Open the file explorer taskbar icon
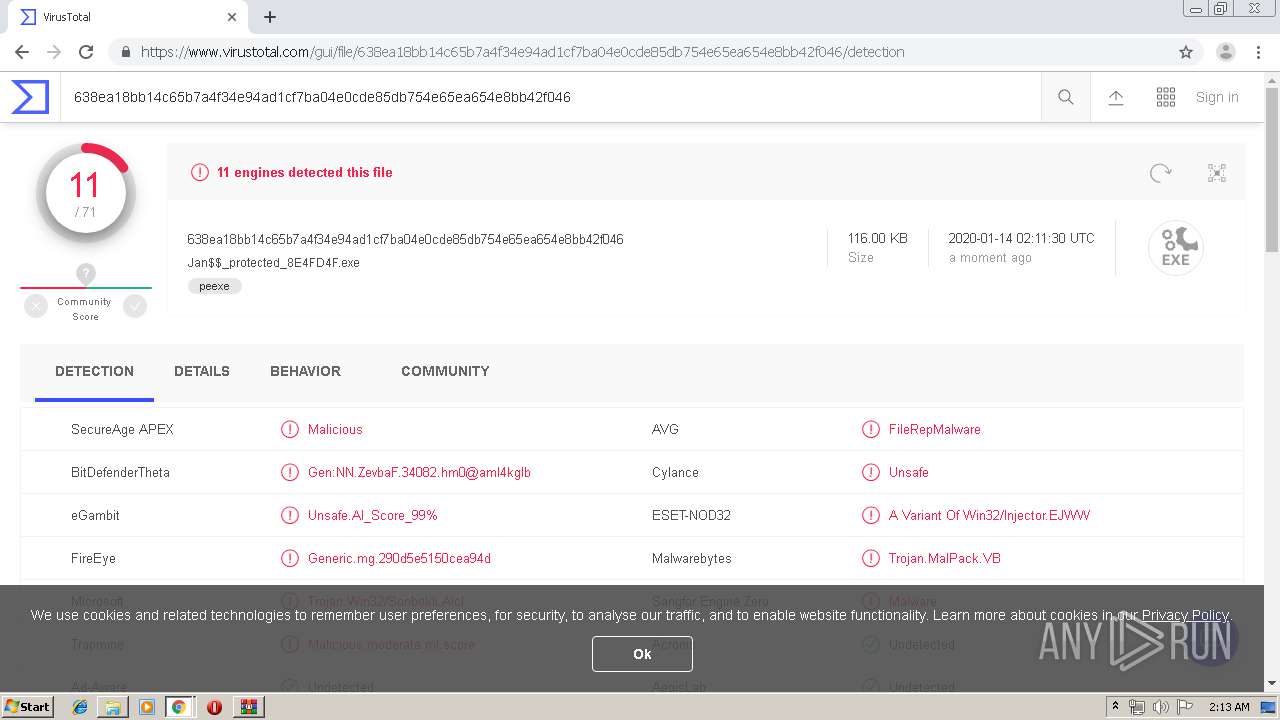This screenshot has width=1280, height=720. [113, 707]
